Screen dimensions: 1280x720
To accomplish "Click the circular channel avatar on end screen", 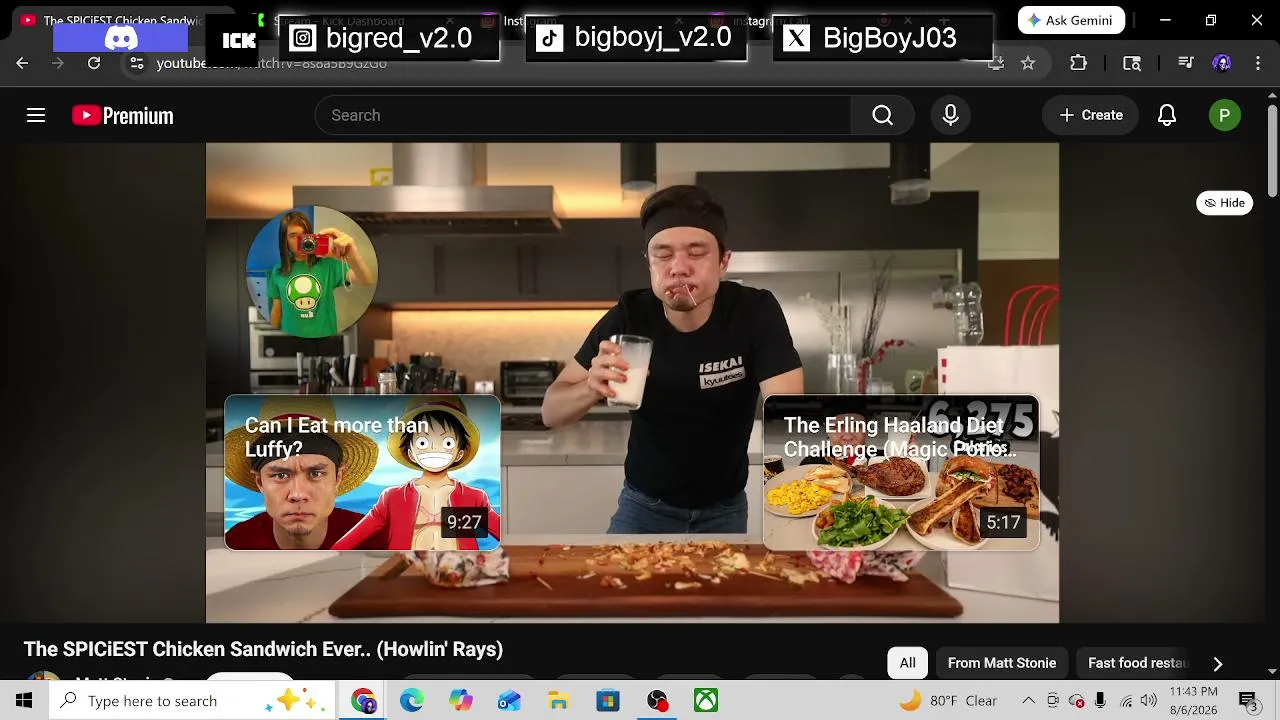I will (311, 272).
